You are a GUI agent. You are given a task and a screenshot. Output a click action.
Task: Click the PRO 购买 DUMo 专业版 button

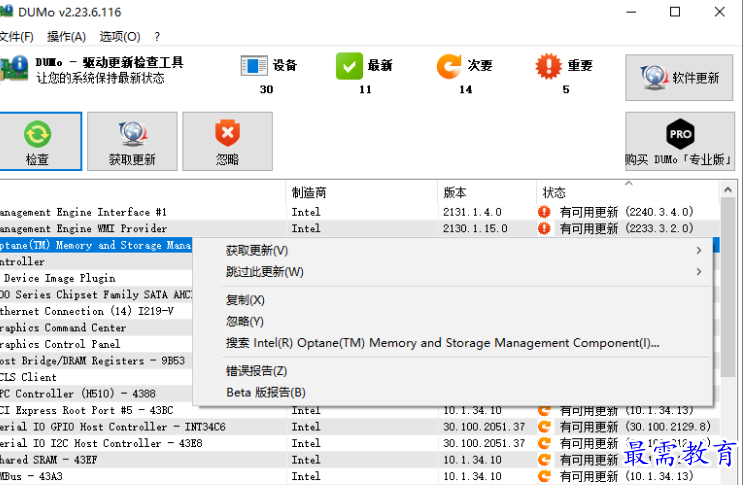pos(679,142)
